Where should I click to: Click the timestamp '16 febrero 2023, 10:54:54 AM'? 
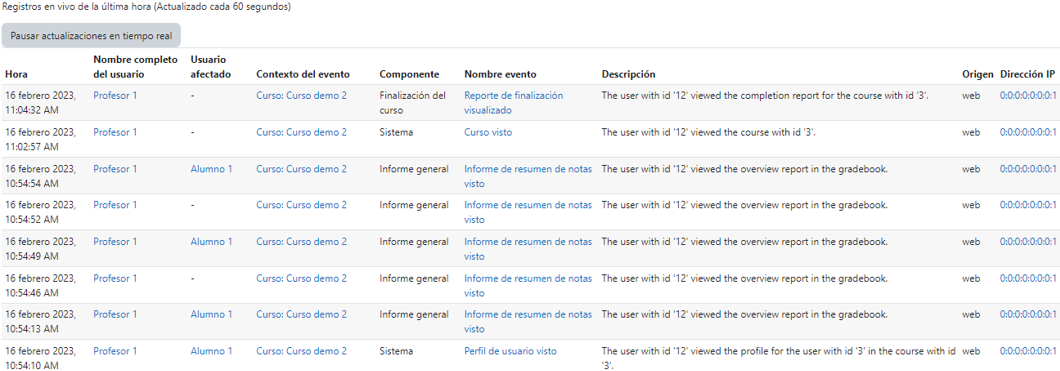tap(40, 176)
